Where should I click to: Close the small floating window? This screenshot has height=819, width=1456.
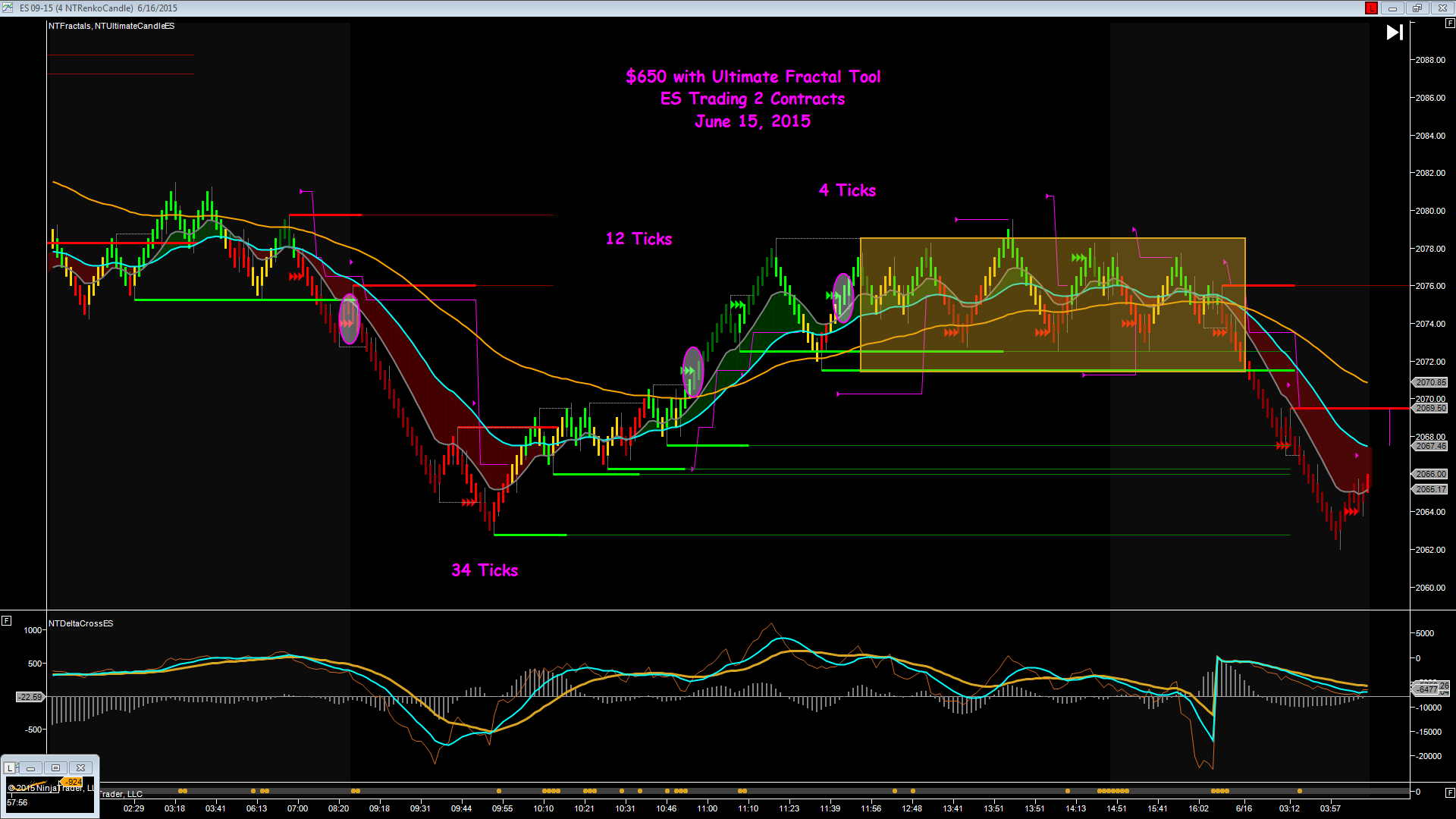click(80, 768)
